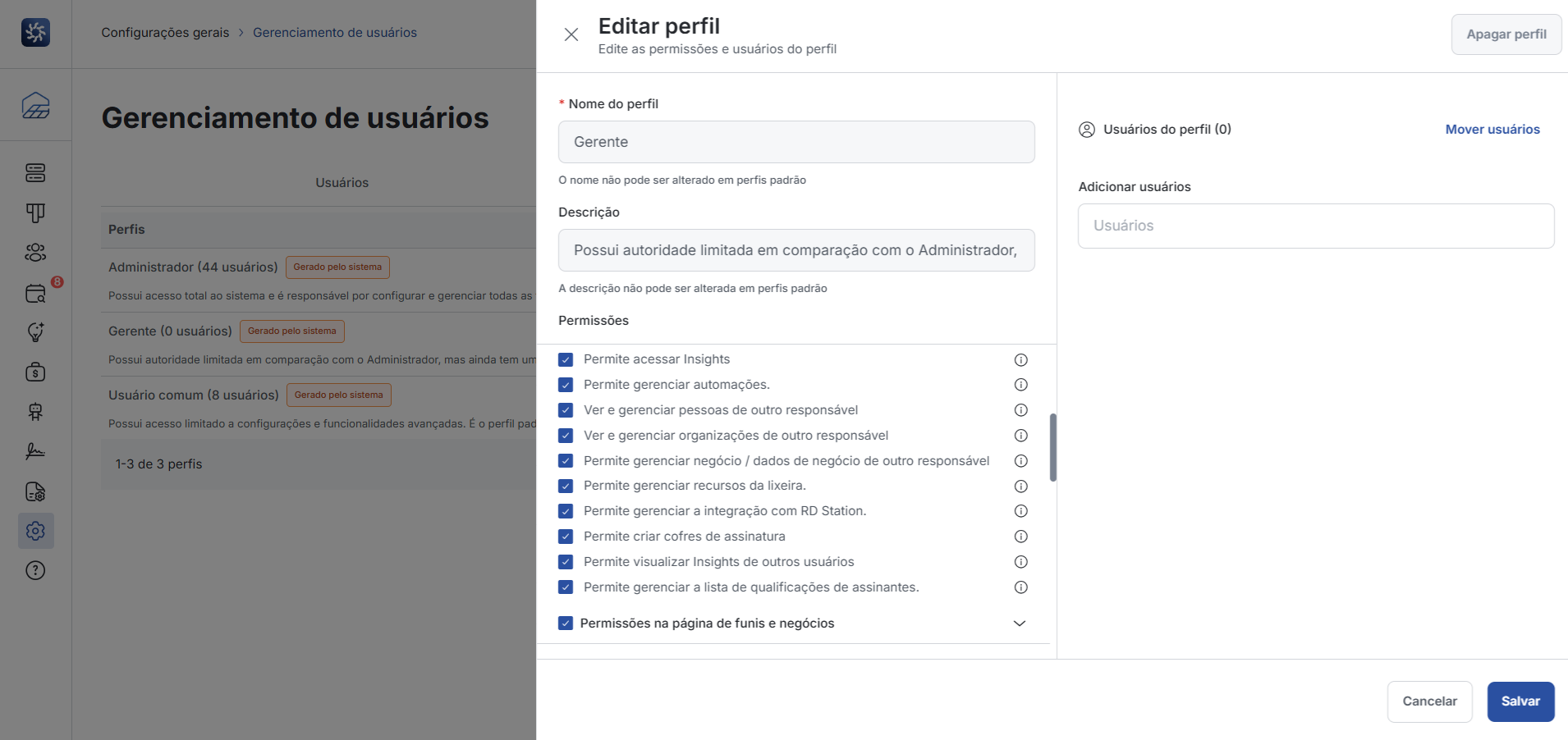Open the lightbulb Insights icon in the sidebar
This screenshot has width=1568, height=740.
(x=35, y=332)
